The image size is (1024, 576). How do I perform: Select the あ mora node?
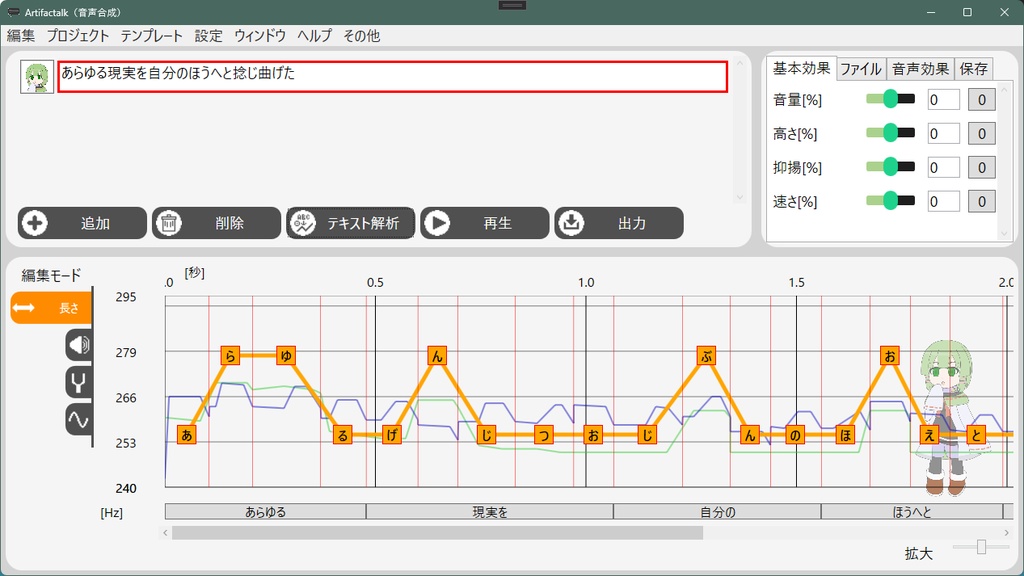(187, 435)
